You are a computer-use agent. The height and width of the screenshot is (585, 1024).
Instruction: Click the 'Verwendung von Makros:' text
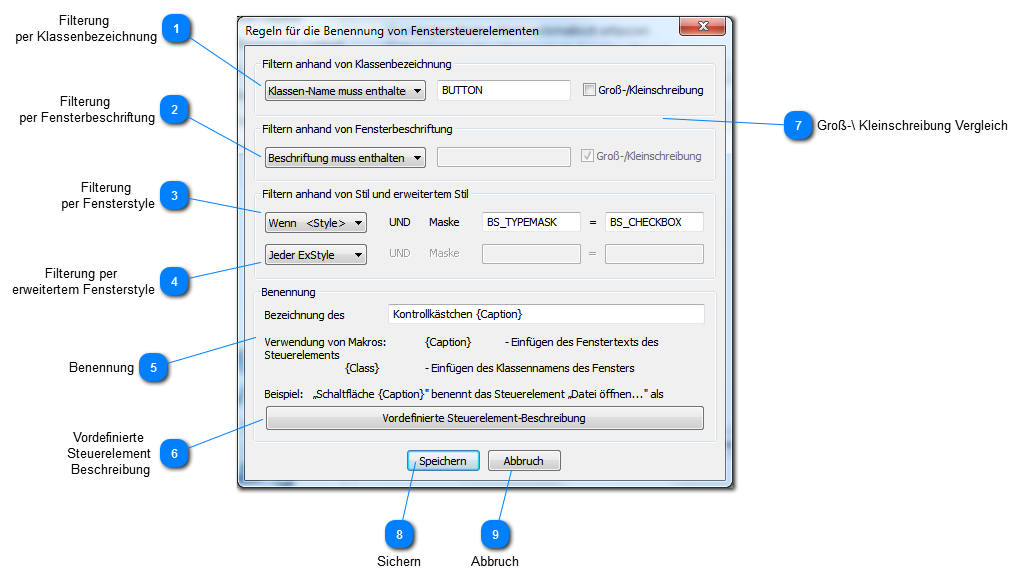point(325,342)
